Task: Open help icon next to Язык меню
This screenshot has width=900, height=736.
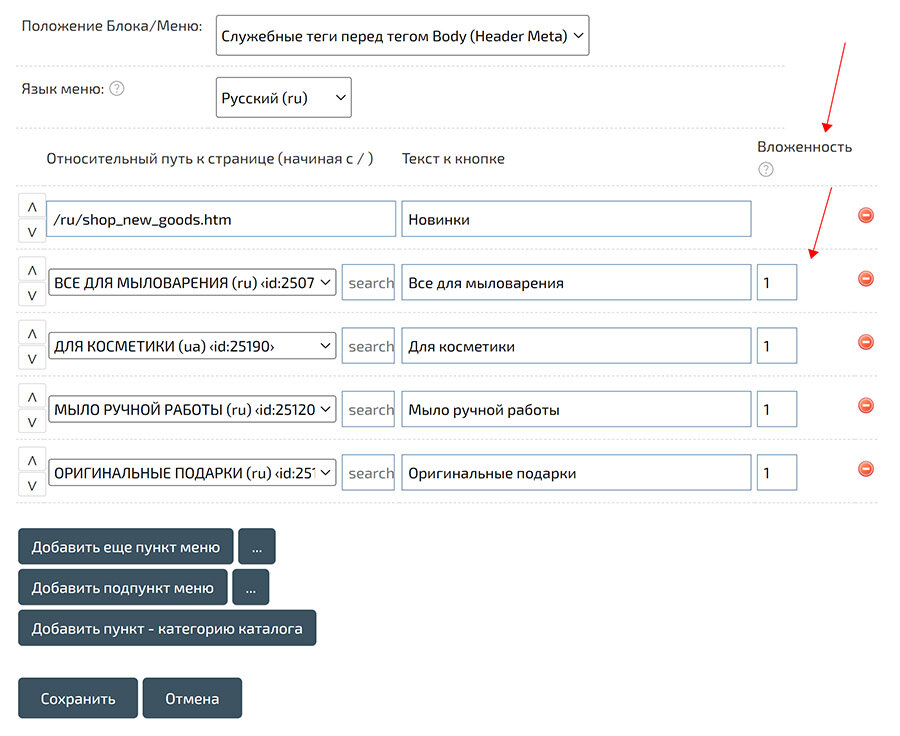Action: coord(117,89)
